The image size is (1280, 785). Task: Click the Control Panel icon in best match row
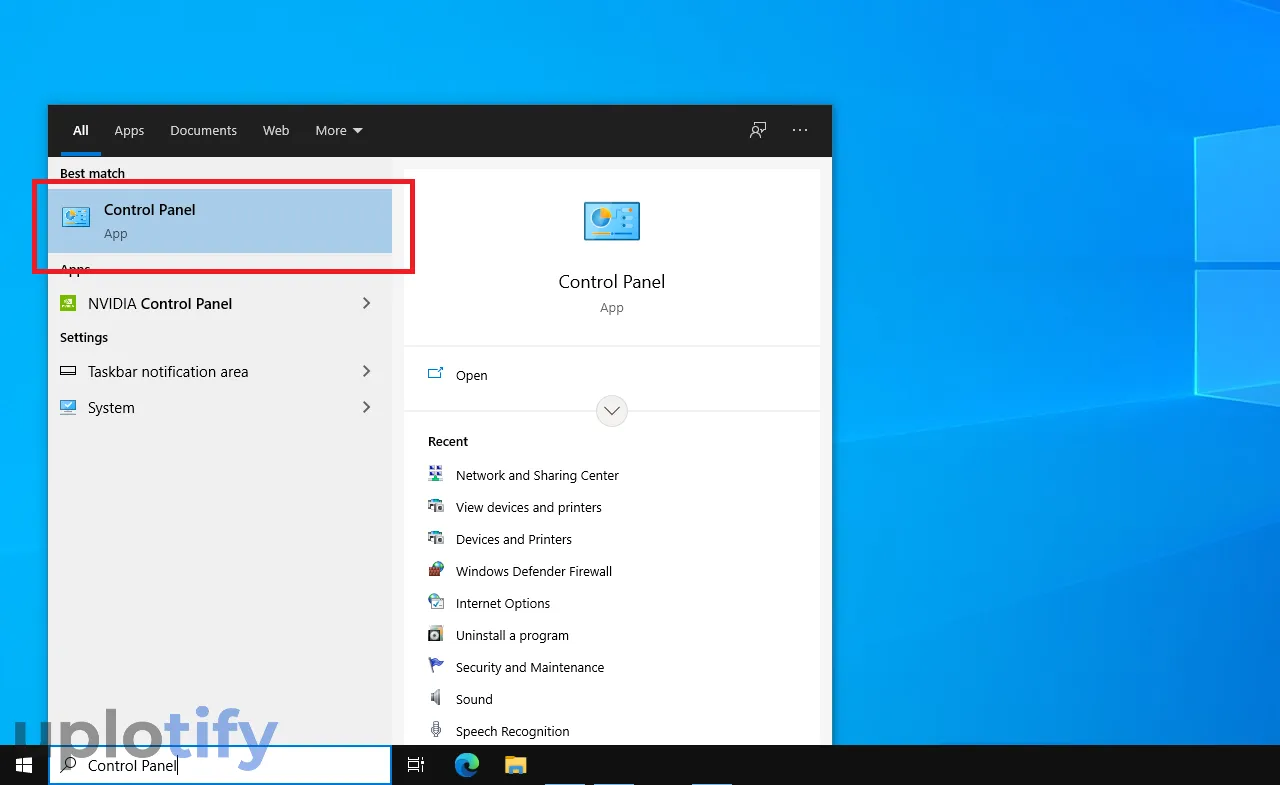tap(76, 217)
